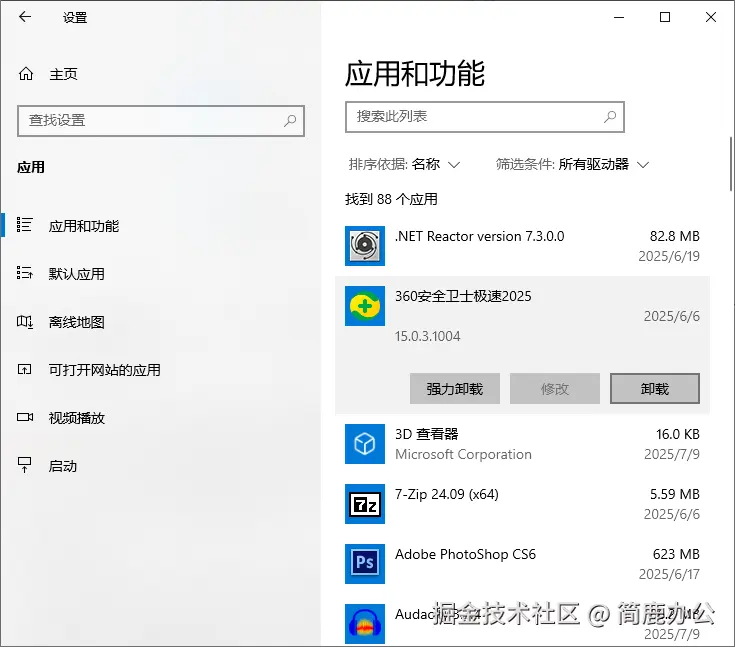Click the 7-Zip app icon
Viewport: 735px width, 647px height.
click(365, 504)
